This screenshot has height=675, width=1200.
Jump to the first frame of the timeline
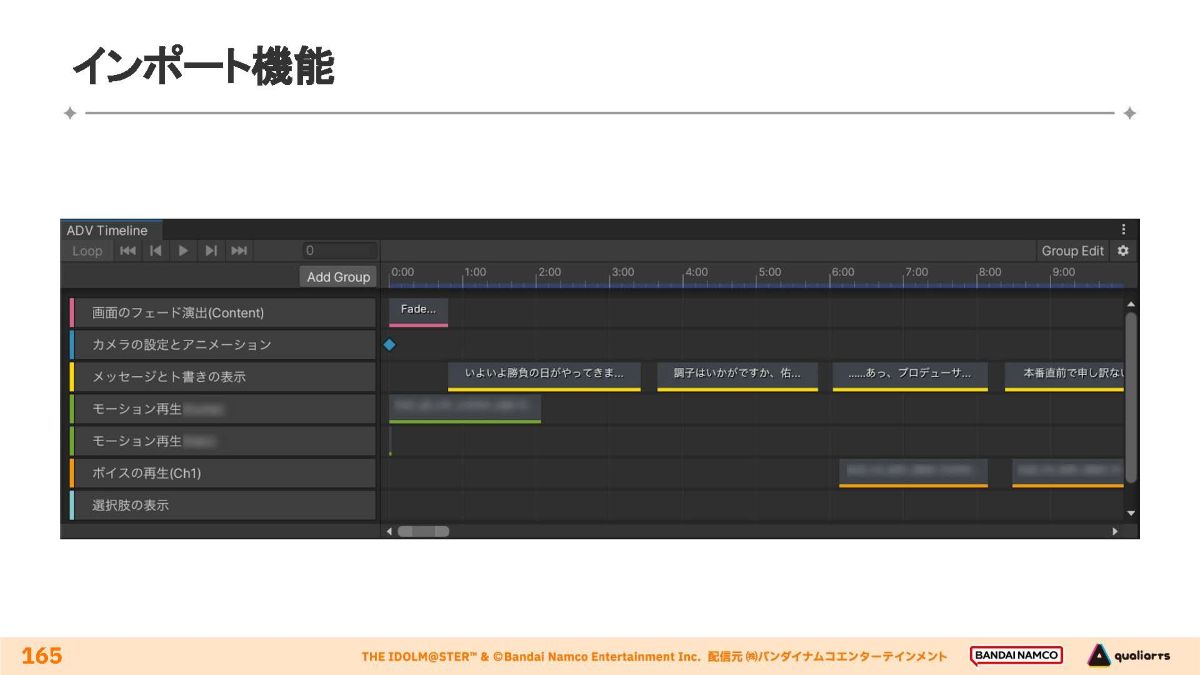tap(128, 251)
